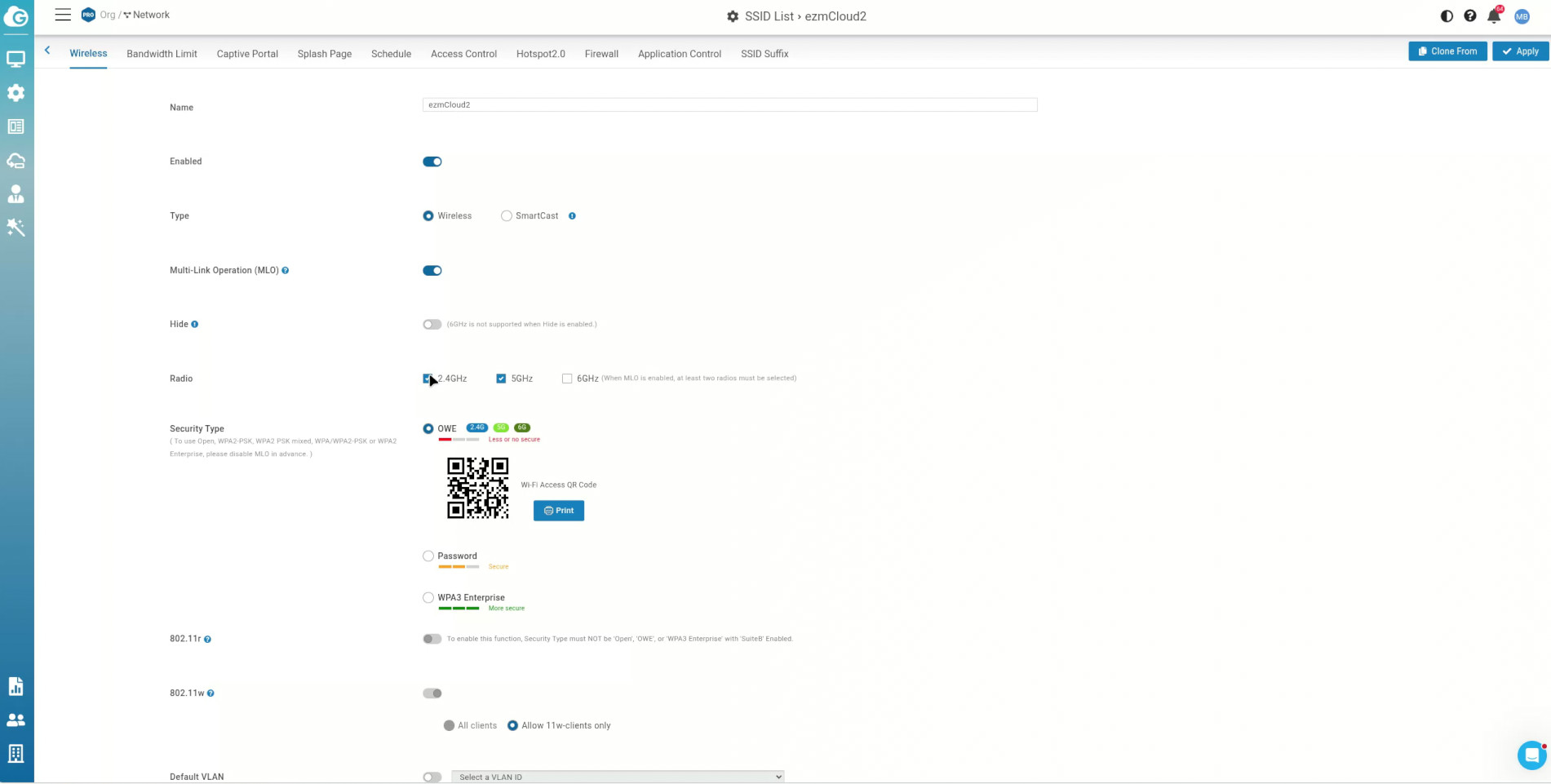1551x784 pixels.
Task: Print the Wi-Fi access QR code
Action: pyautogui.click(x=559, y=511)
